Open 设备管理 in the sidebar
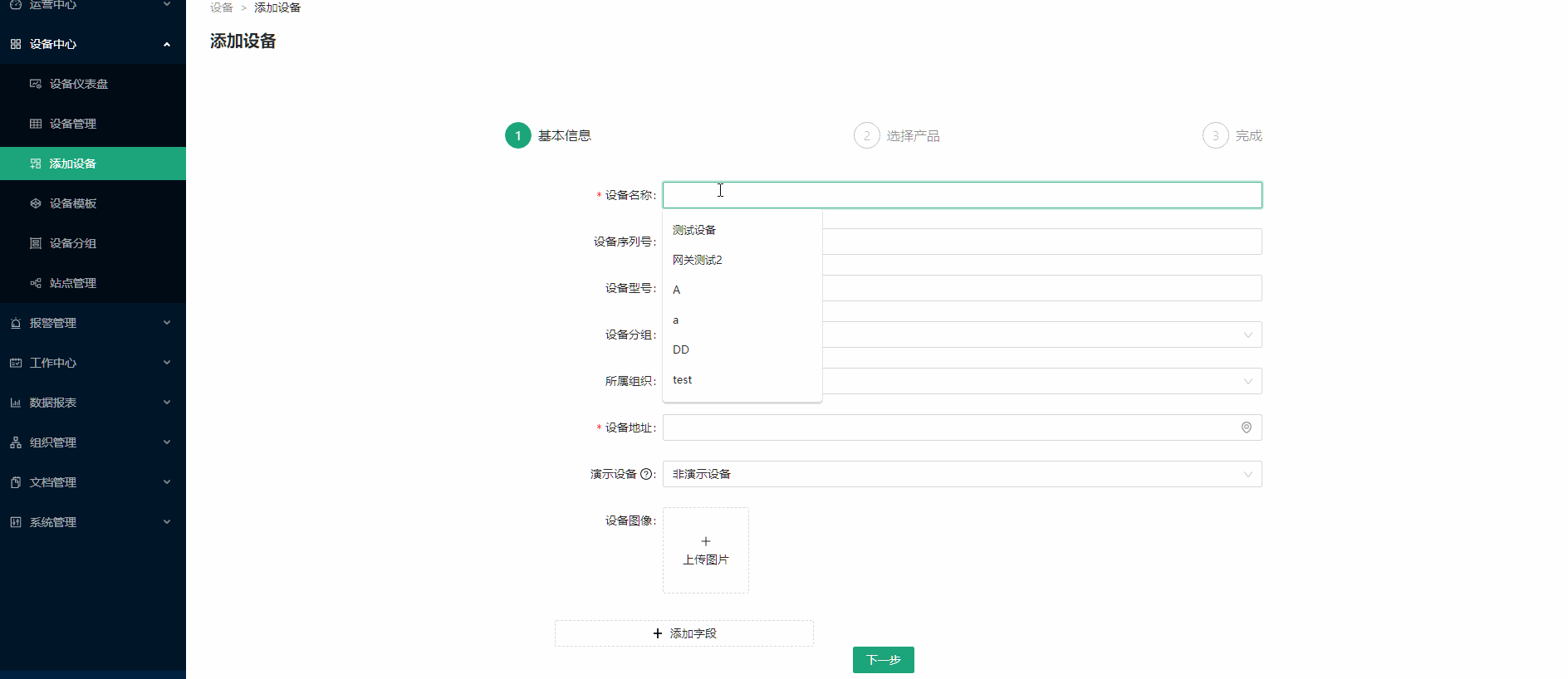This screenshot has height=679, width=1568. [x=73, y=124]
